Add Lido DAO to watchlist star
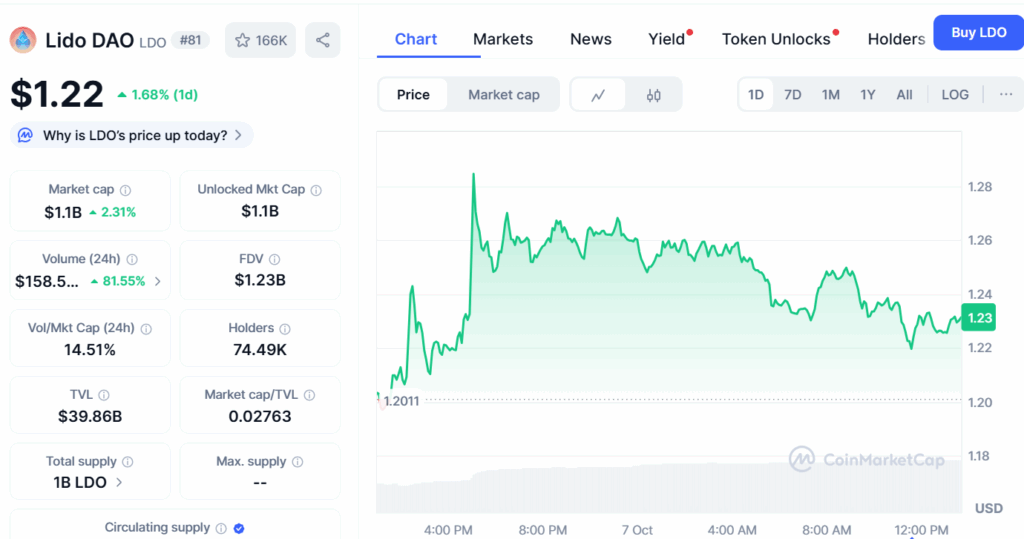Image resolution: width=1024 pixels, height=539 pixels. (260, 40)
